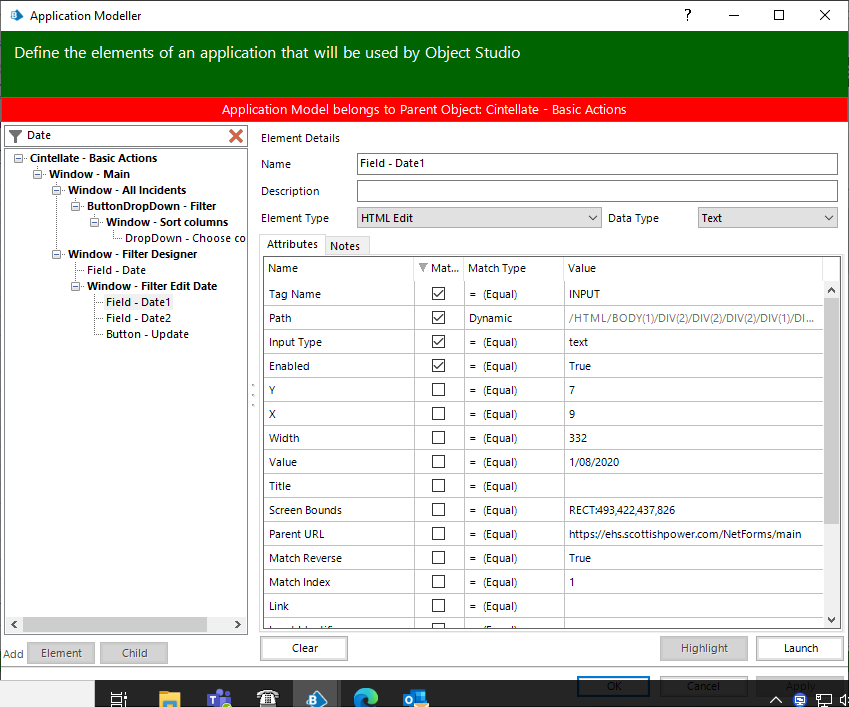849x707 pixels.
Task: Click the help question mark in title bar
Action: 688,15
